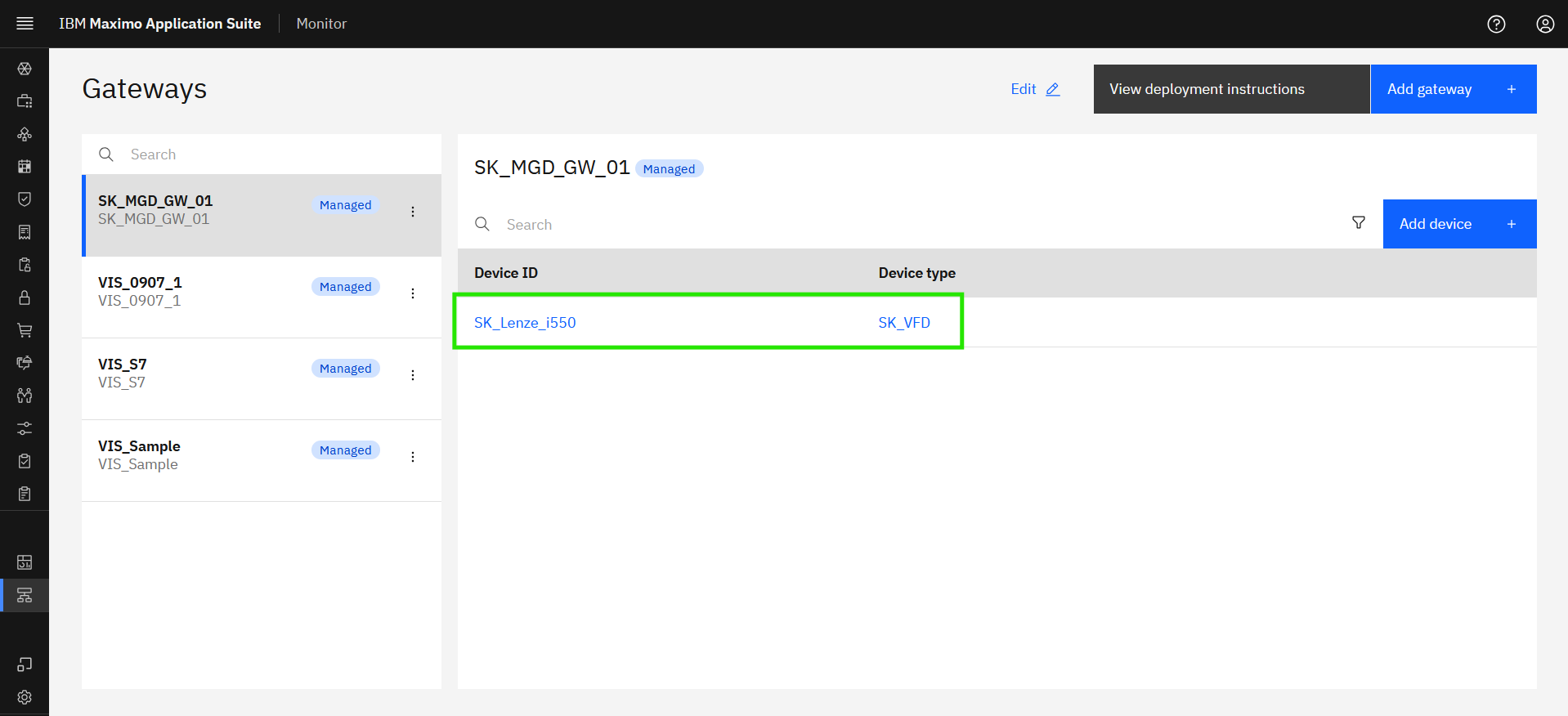The height and width of the screenshot is (716, 1568).
Task: Click the sliders settings sidebar icon
Action: click(25, 428)
